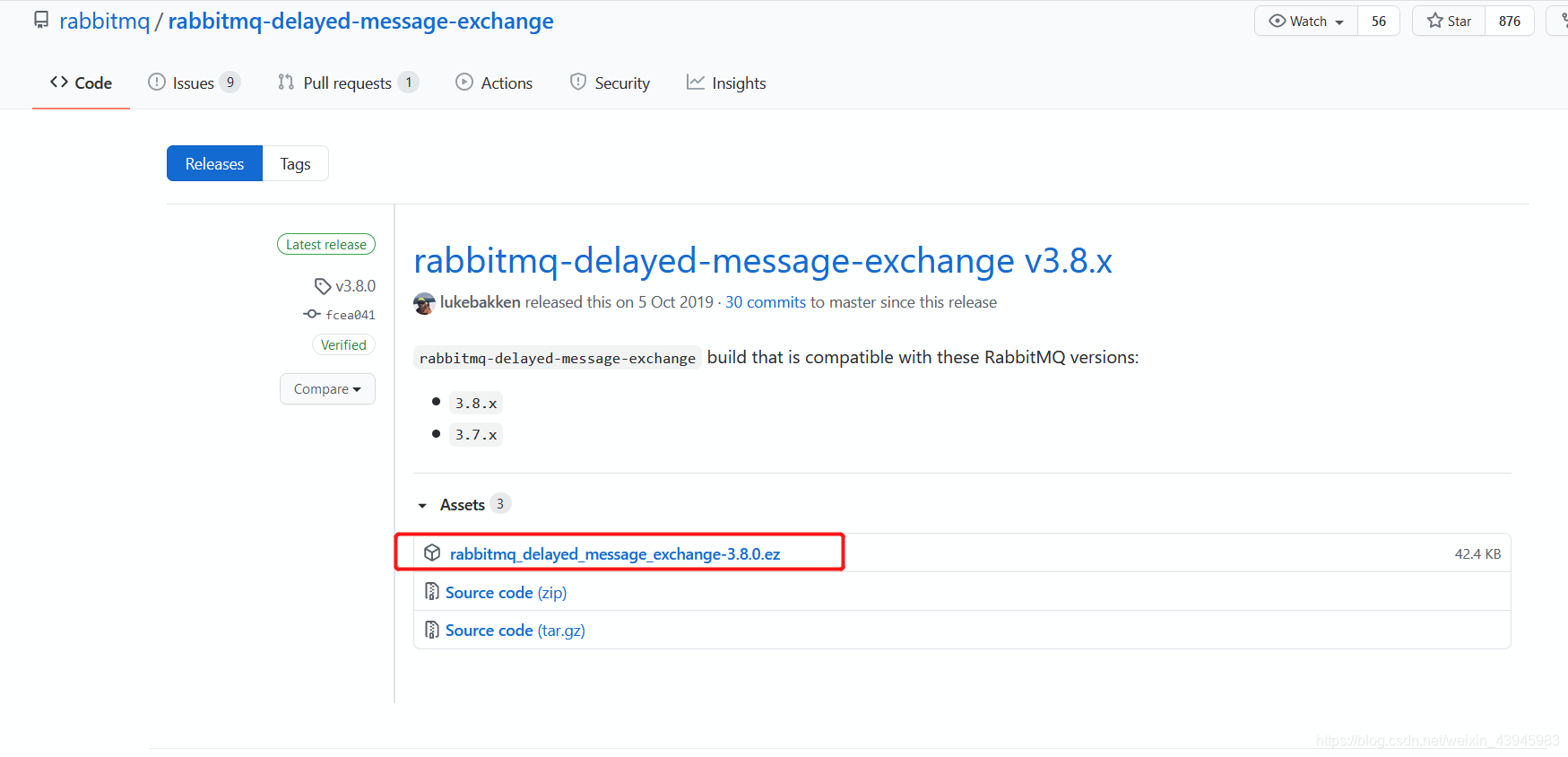The image size is (1568, 757).
Task: Click the tag icon next to v3.8.0
Action: tap(323, 287)
